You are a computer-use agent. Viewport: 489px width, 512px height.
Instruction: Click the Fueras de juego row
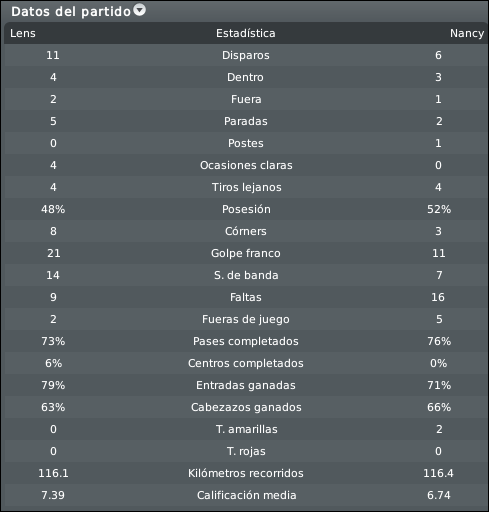[x=246, y=319]
